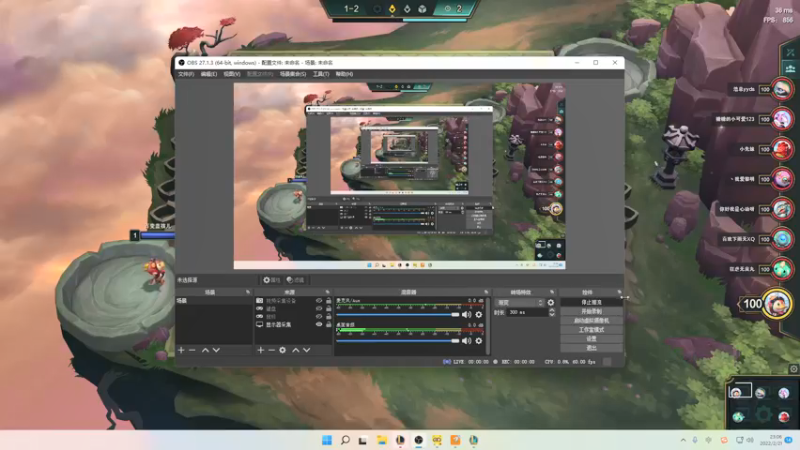This screenshot has height=450, width=800.
Task: Open the 渐变 transition dropdown
Action: (x=519, y=303)
